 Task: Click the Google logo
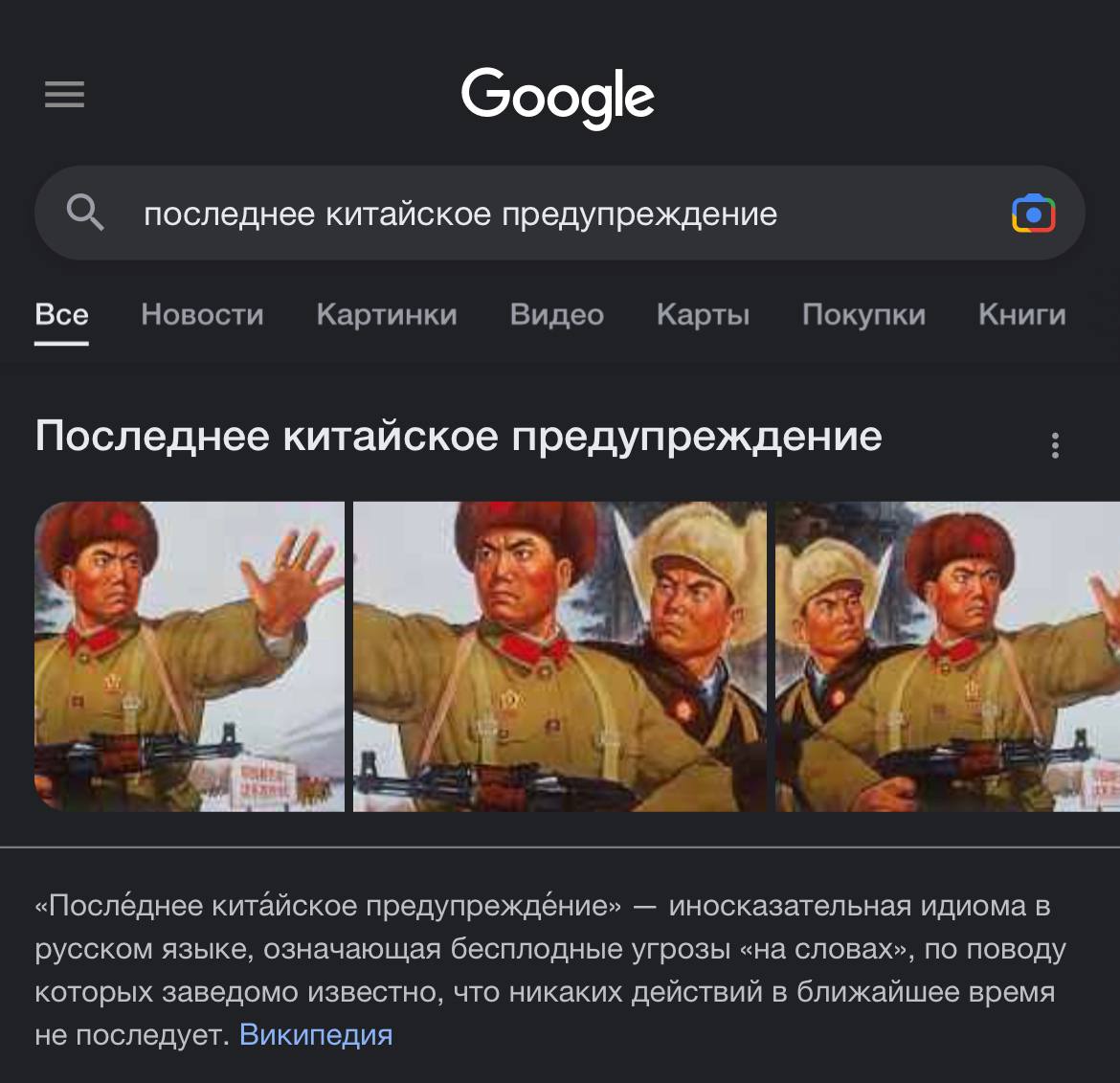click(x=557, y=98)
